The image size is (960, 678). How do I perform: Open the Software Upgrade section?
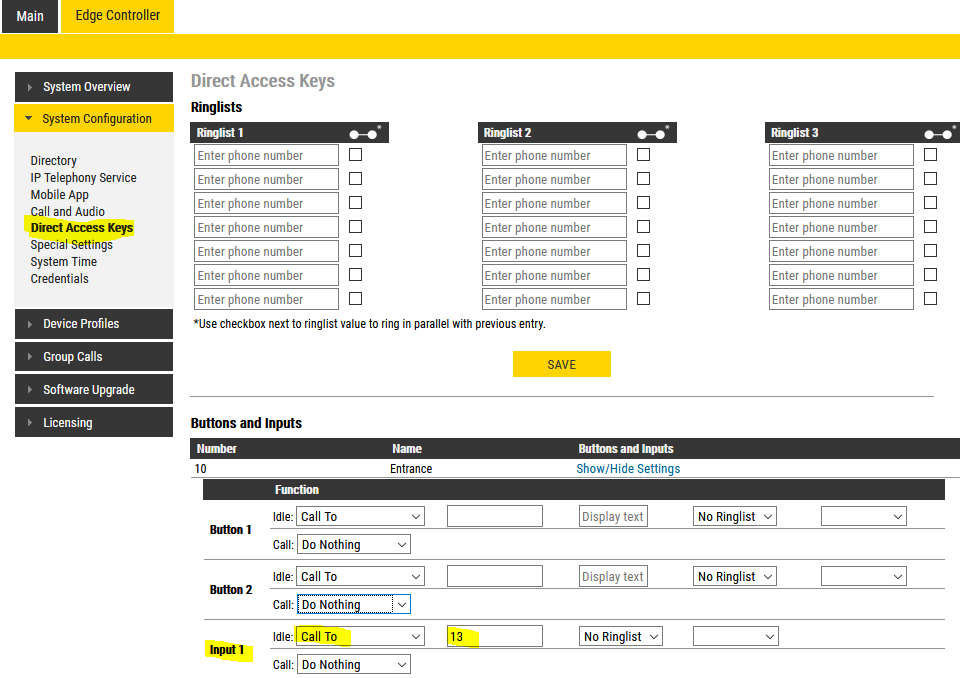point(93,390)
